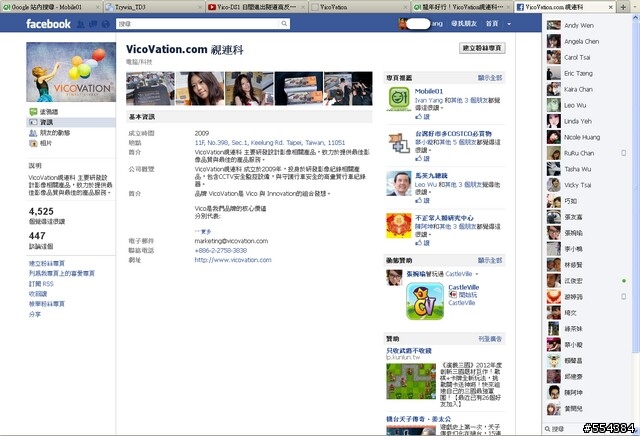Open the friends activity icon in the sidebar
This screenshot has width=640, height=436.
pyautogui.click(x=33, y=133)
